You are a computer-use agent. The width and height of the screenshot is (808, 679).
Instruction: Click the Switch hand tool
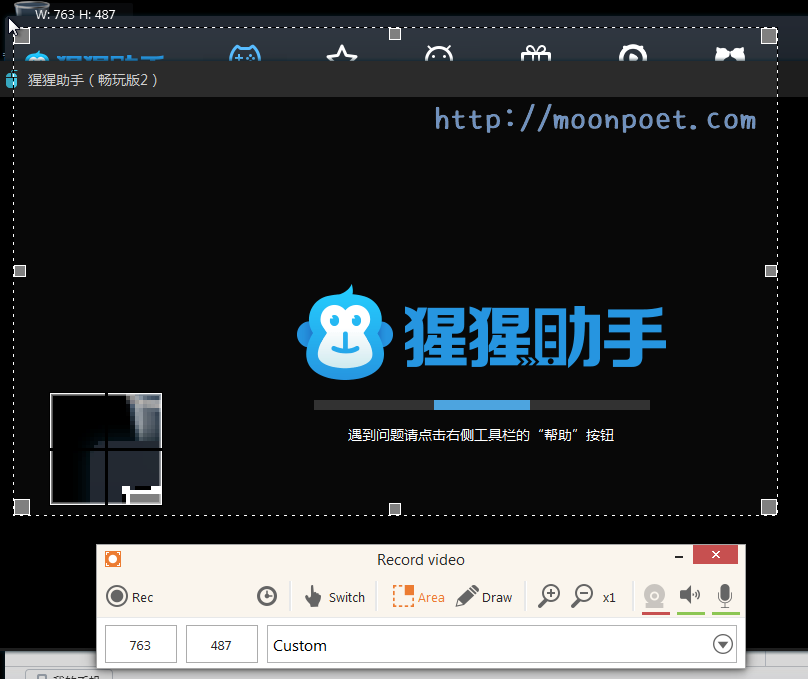click(x=334, y=597)
